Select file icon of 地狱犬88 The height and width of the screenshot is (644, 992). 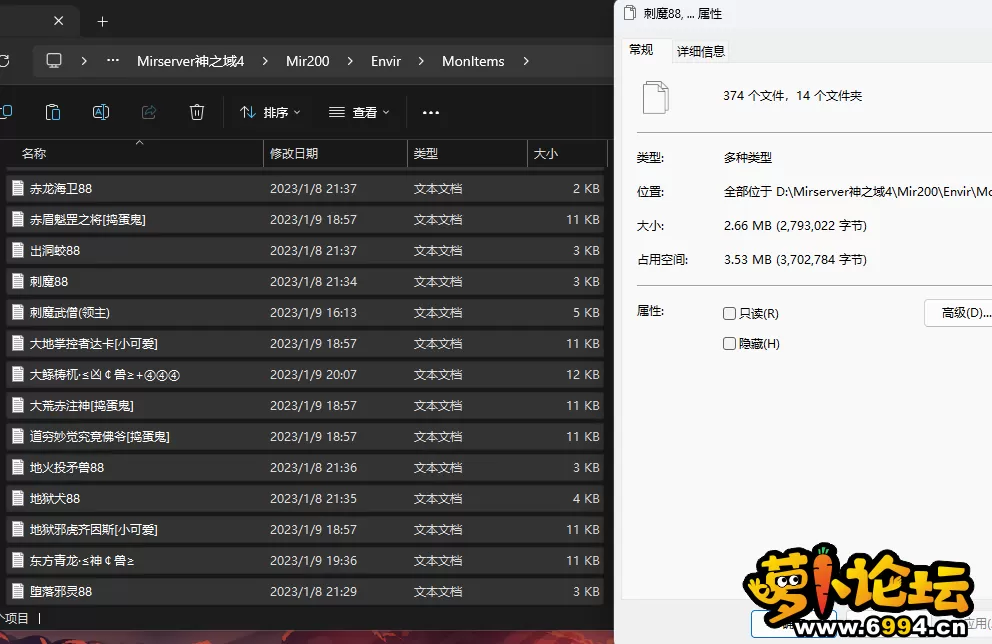(18, 498)
